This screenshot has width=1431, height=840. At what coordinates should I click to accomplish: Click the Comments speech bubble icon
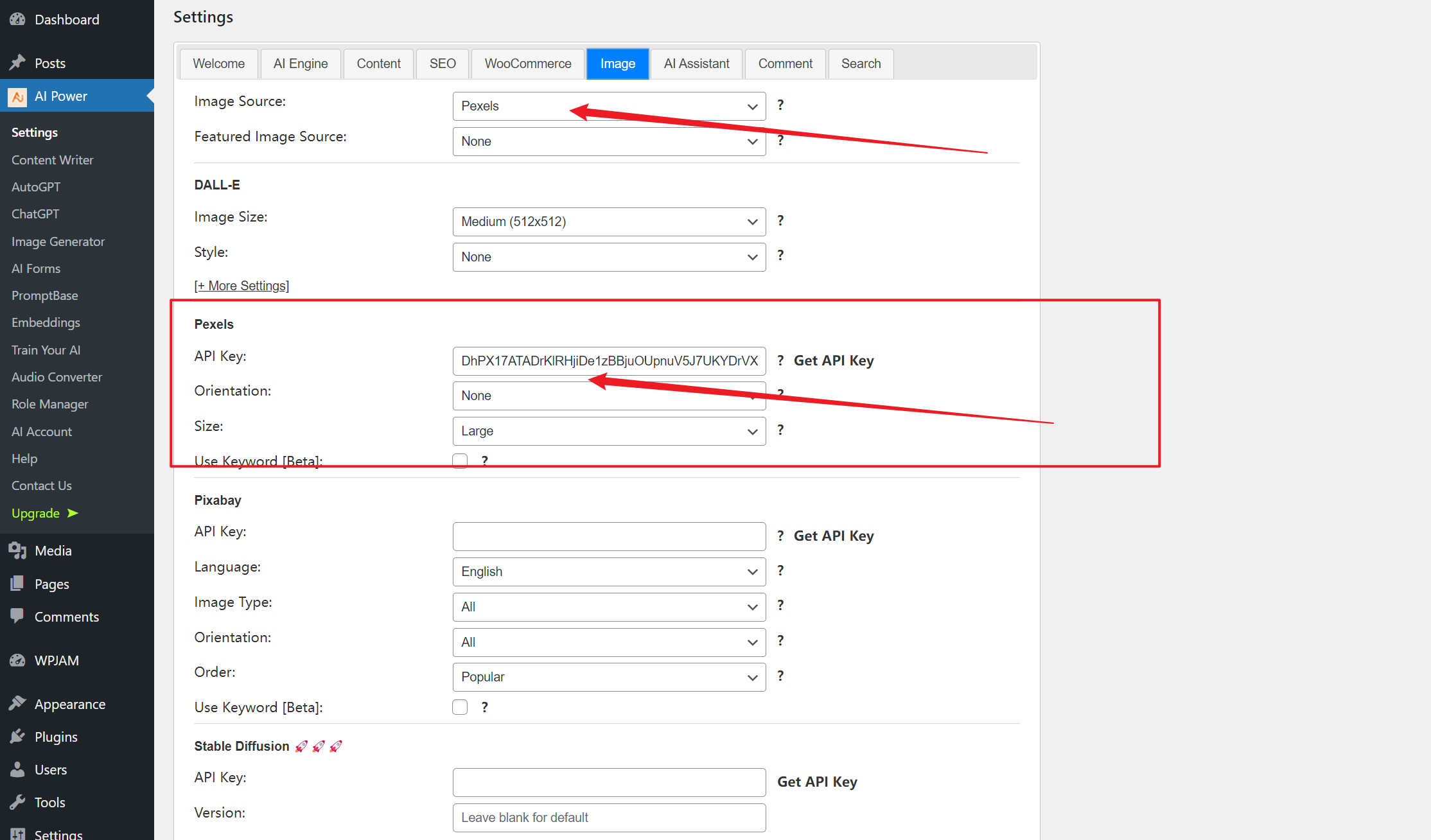point(17,616)
